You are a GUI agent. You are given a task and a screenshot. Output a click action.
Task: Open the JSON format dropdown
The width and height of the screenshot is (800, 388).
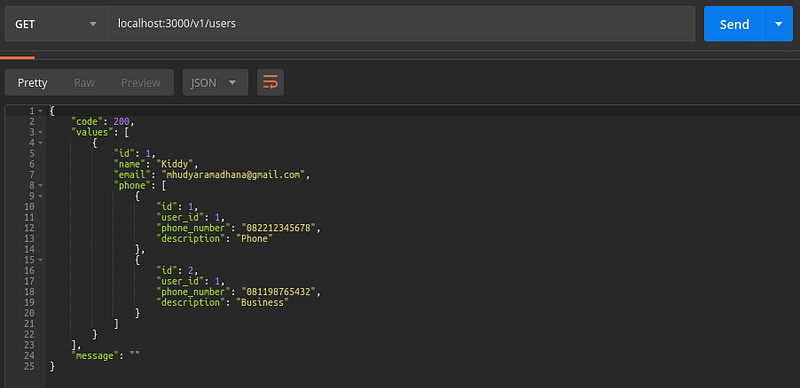[215, 83]
